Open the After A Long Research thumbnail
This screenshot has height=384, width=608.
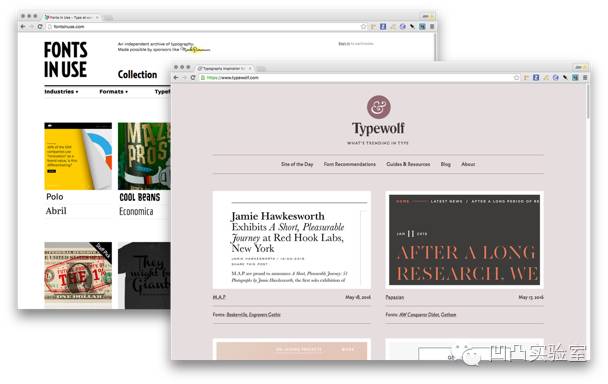[x=464, y=240]
